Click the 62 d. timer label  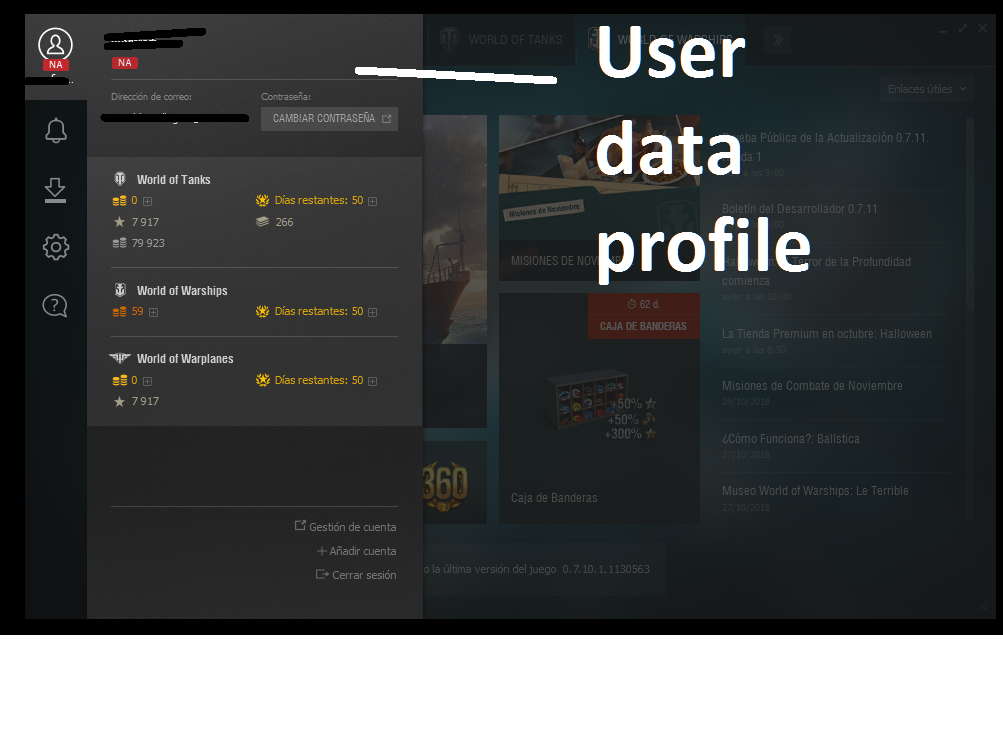pyautogui.click(x=644, y=304)
